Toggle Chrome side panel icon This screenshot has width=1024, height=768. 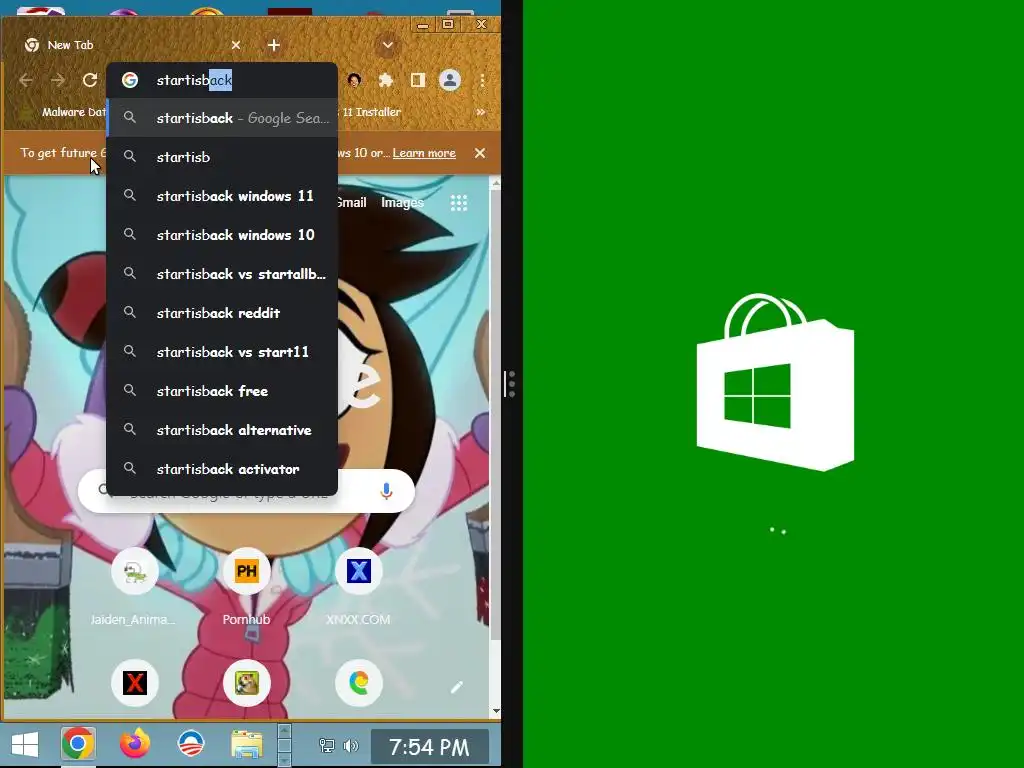(x=418, y=80)
